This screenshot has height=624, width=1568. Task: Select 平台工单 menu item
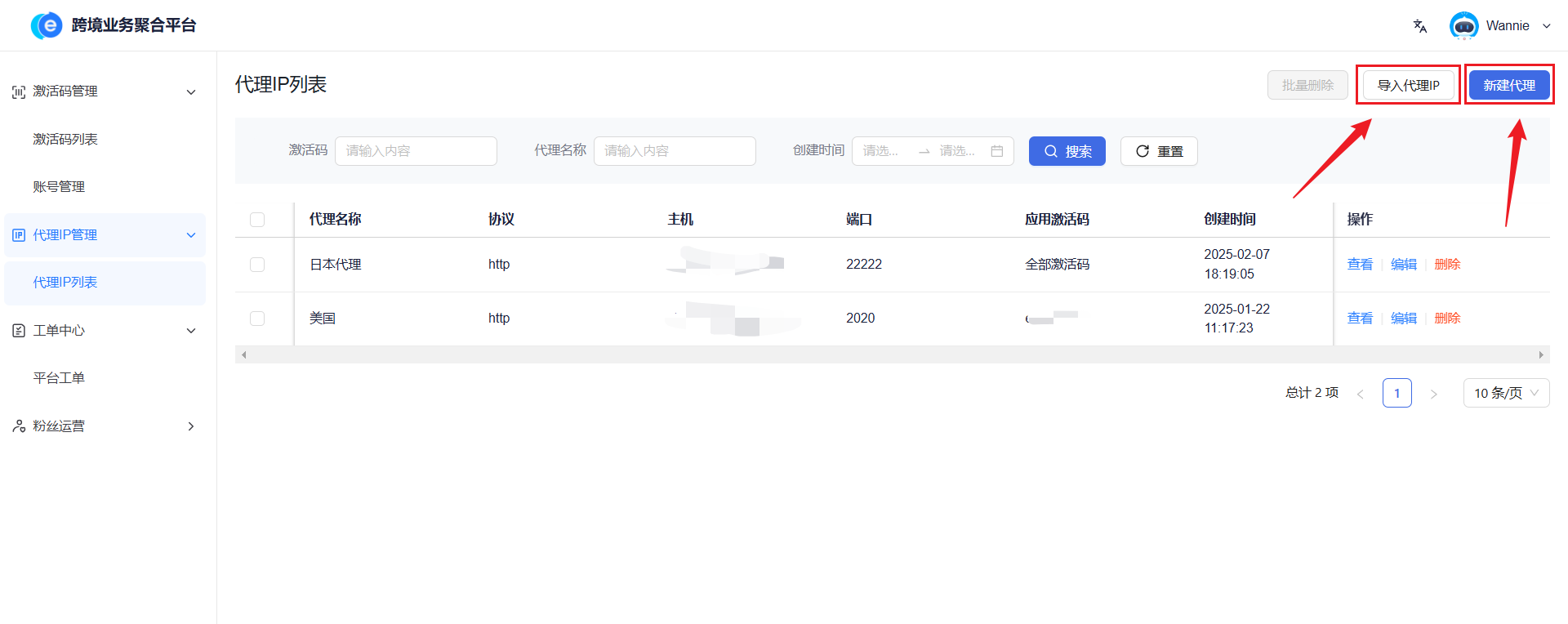(59, 378)
